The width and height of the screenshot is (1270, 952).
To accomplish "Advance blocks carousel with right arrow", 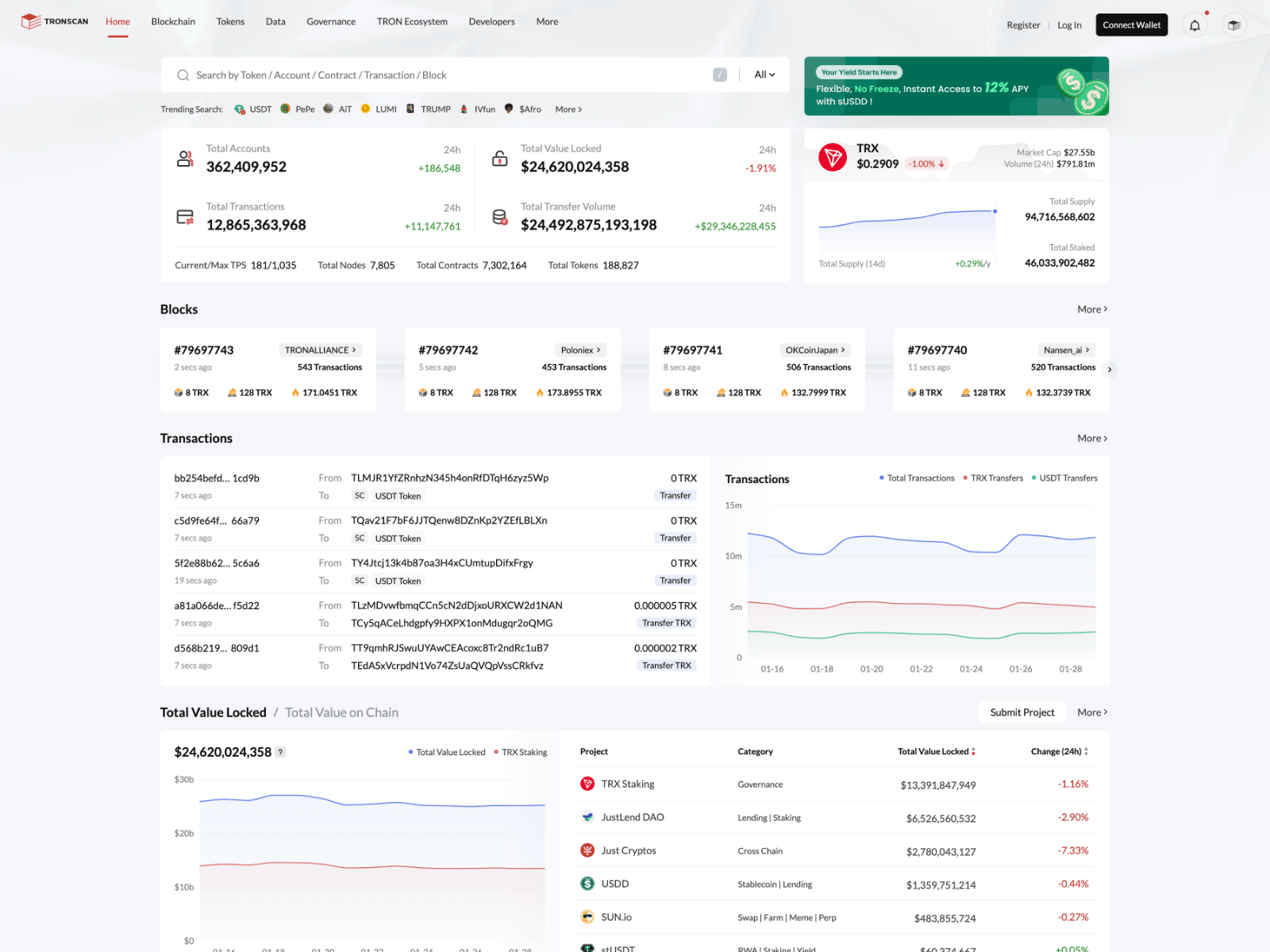I will 1110,370.
